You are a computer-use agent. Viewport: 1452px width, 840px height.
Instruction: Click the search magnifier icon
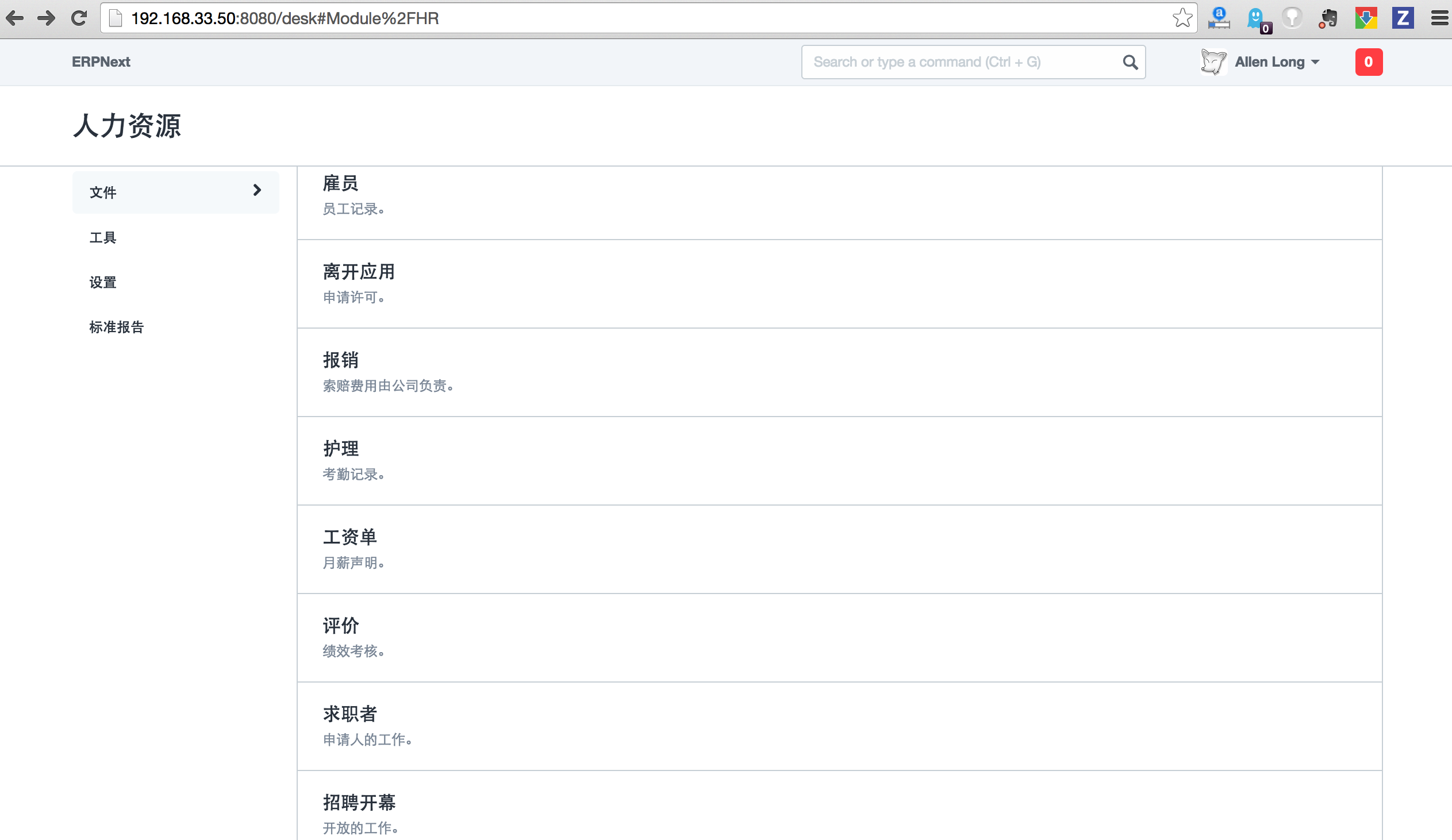tap(1130, 62)
